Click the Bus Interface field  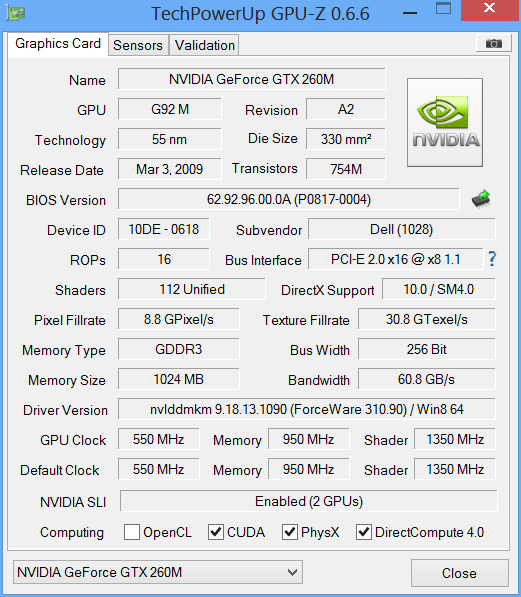396,259
